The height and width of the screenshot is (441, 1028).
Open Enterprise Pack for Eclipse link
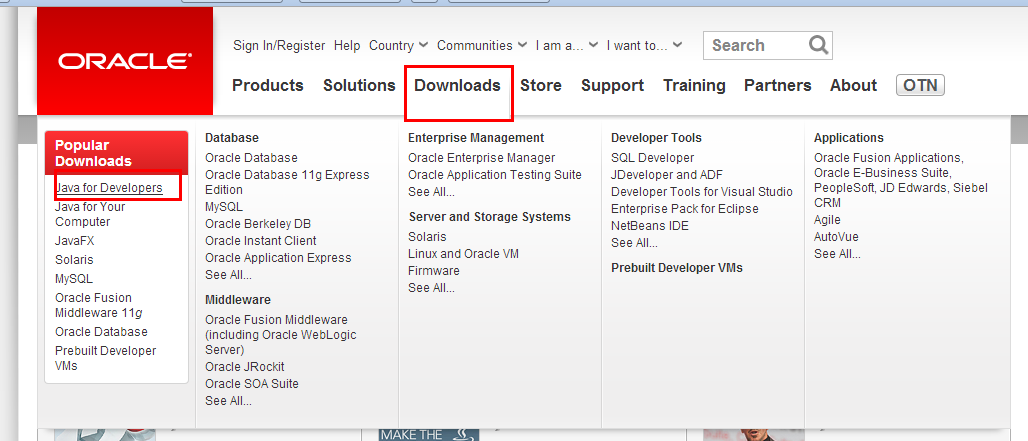pyautogui.click(x=684, y=209)
